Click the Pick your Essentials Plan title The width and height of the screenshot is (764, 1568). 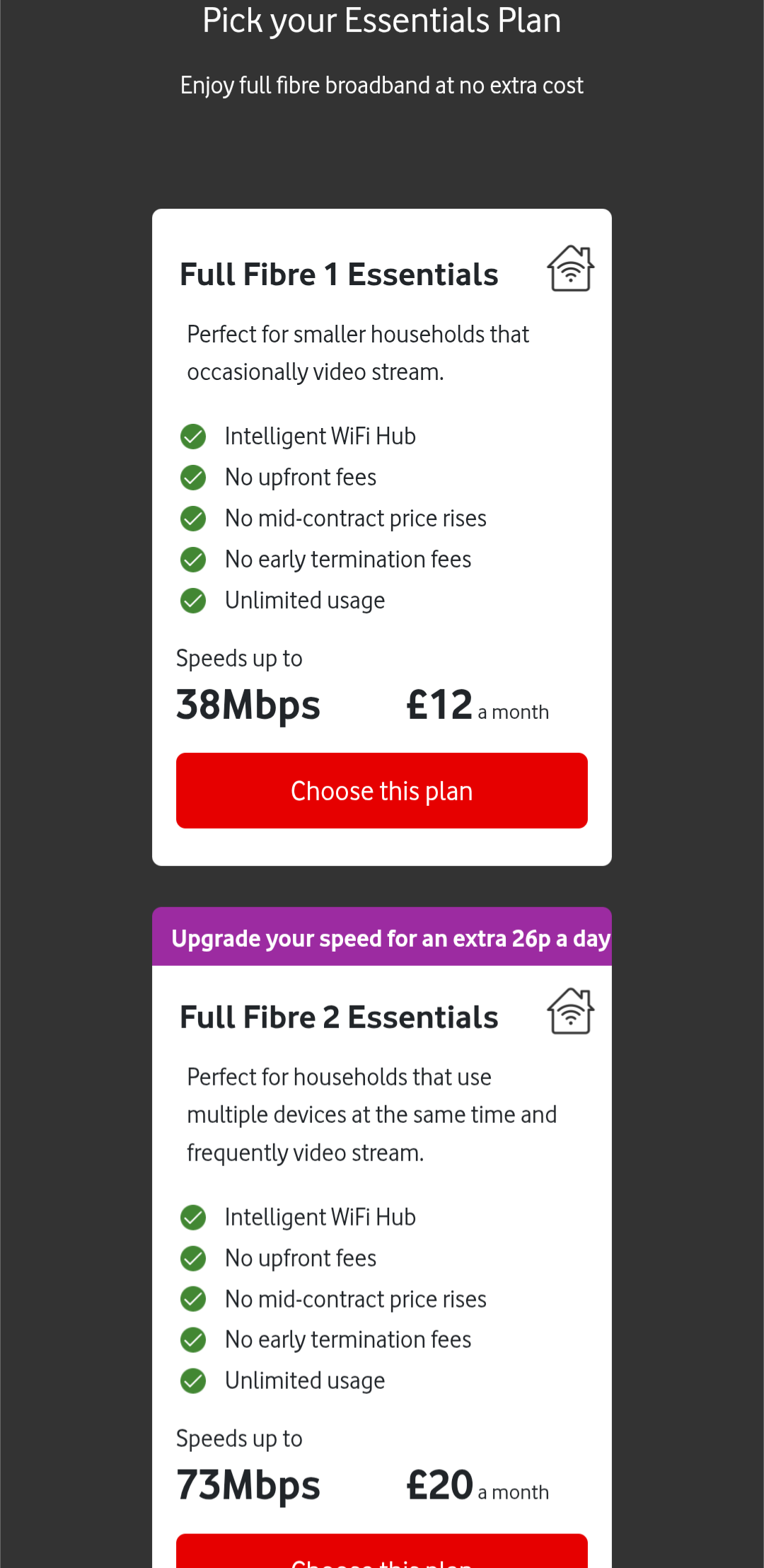(x=382, y=21)
